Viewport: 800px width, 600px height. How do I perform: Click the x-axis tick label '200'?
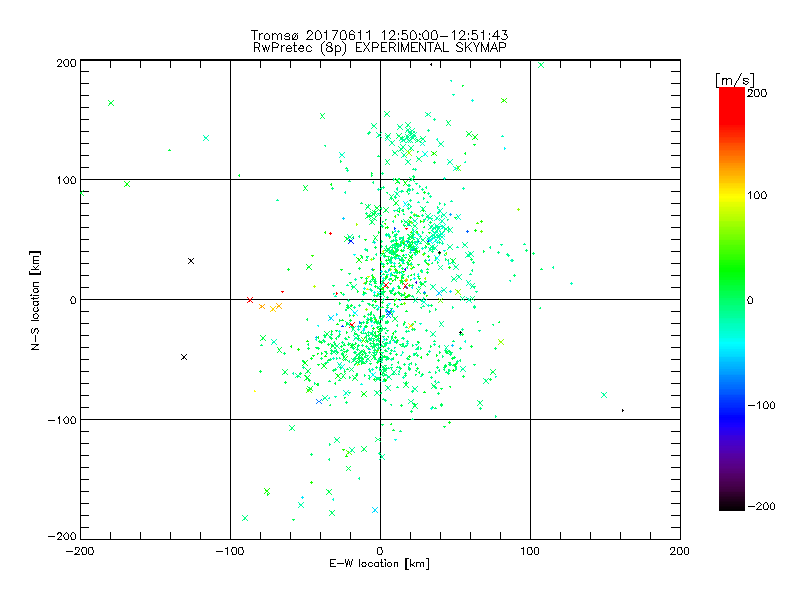(680, 551)
